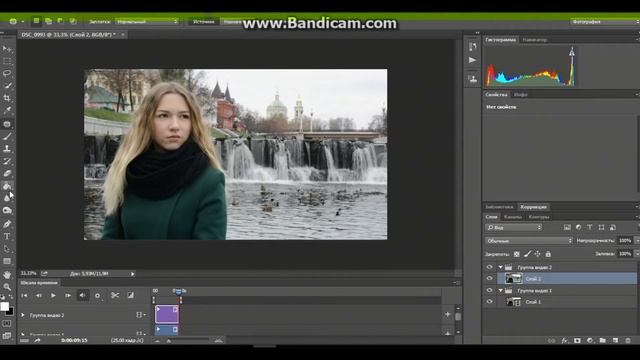This screenshot has height=360, width=640.
Task: Select the Crop tool
Action: pyautogui.click(x=7, y=98)
